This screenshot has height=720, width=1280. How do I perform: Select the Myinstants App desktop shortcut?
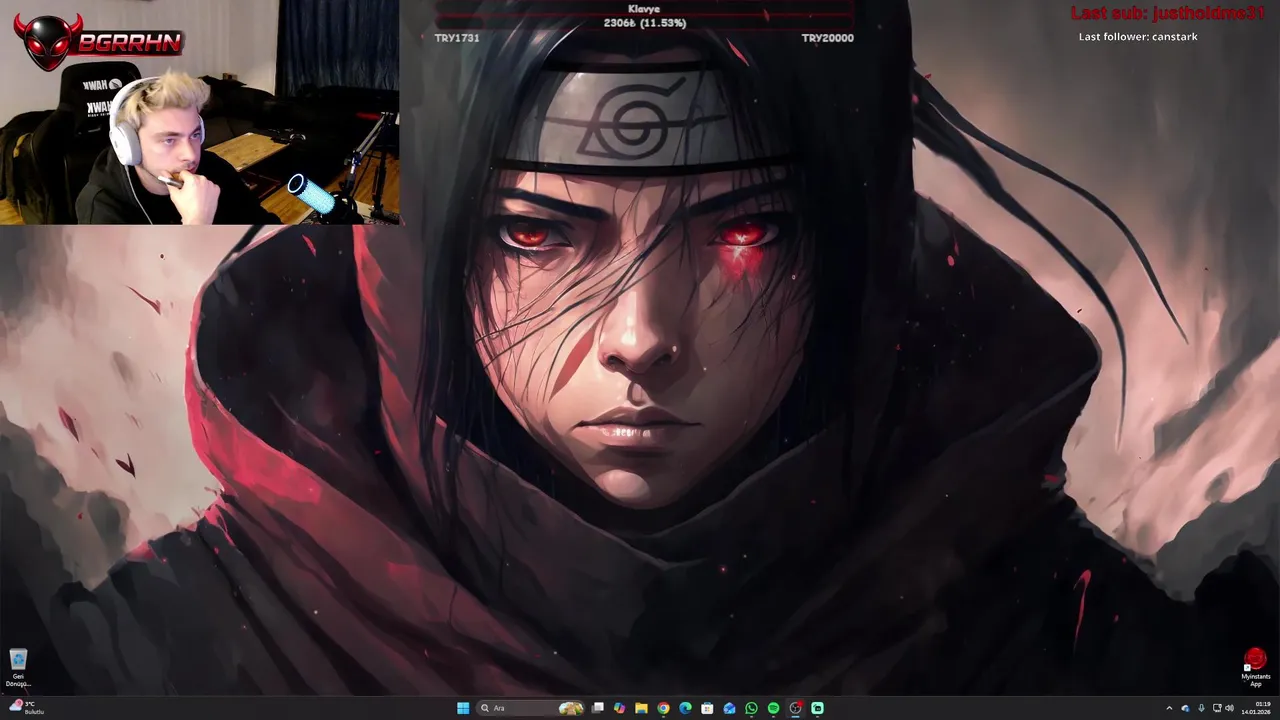(x=1255, y=668)
